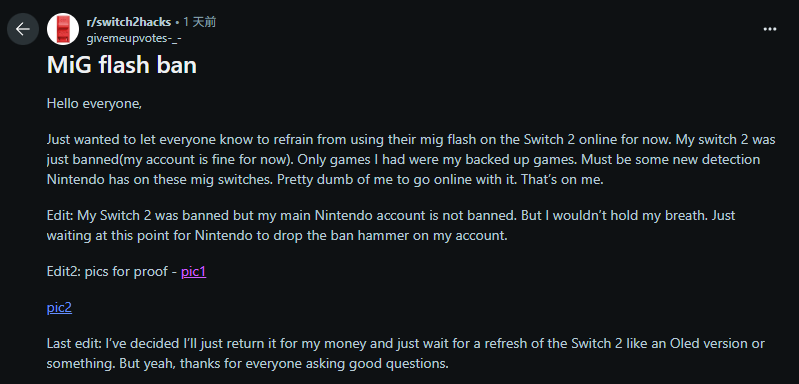Open the three-dot post options menu
Screen dimensions: 799x384
pyautogui.click(x=769, y=29)
